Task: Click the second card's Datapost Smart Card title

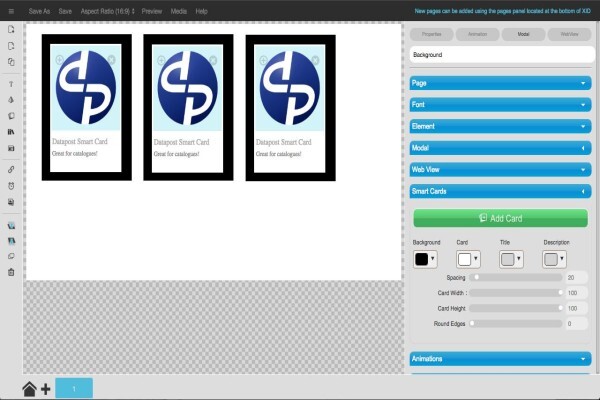Action: tap(181, 142)
